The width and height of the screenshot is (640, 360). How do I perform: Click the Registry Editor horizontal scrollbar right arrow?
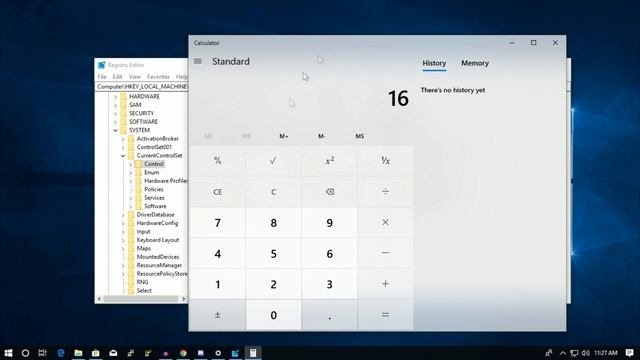tap(183, 299)
